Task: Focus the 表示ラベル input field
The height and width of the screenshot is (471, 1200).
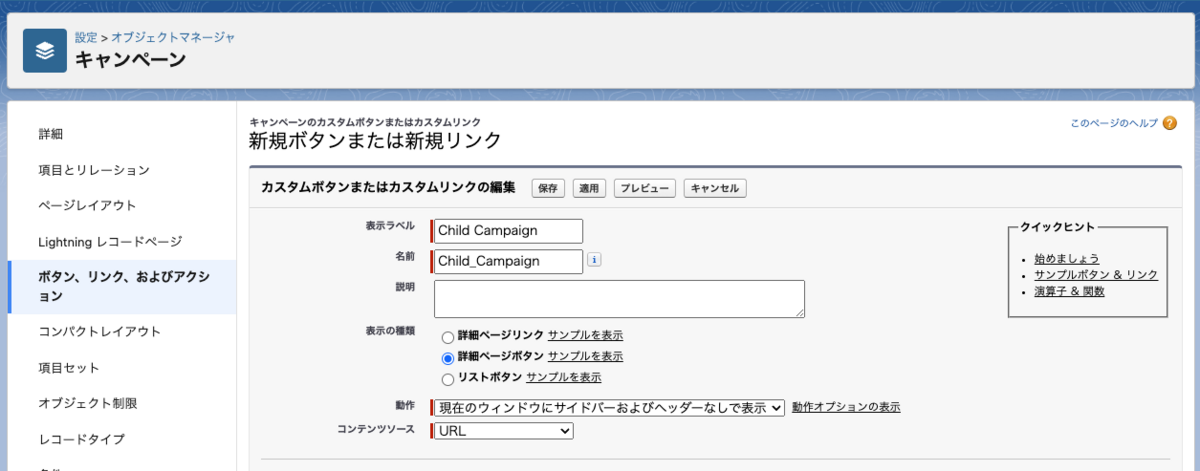Action: [508, 231]
